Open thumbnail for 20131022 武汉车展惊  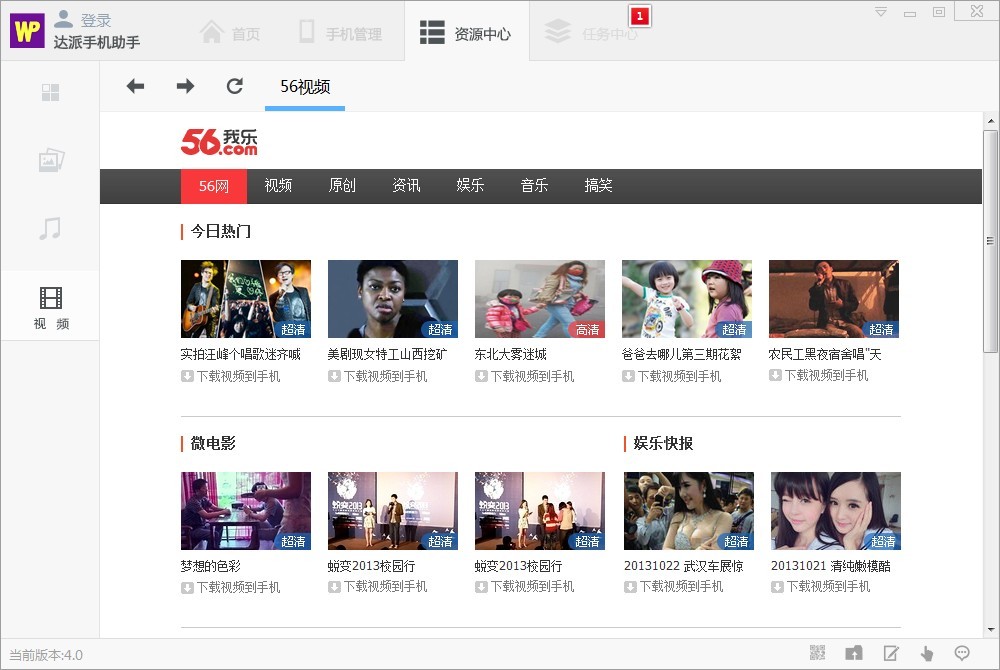[689, 511]
